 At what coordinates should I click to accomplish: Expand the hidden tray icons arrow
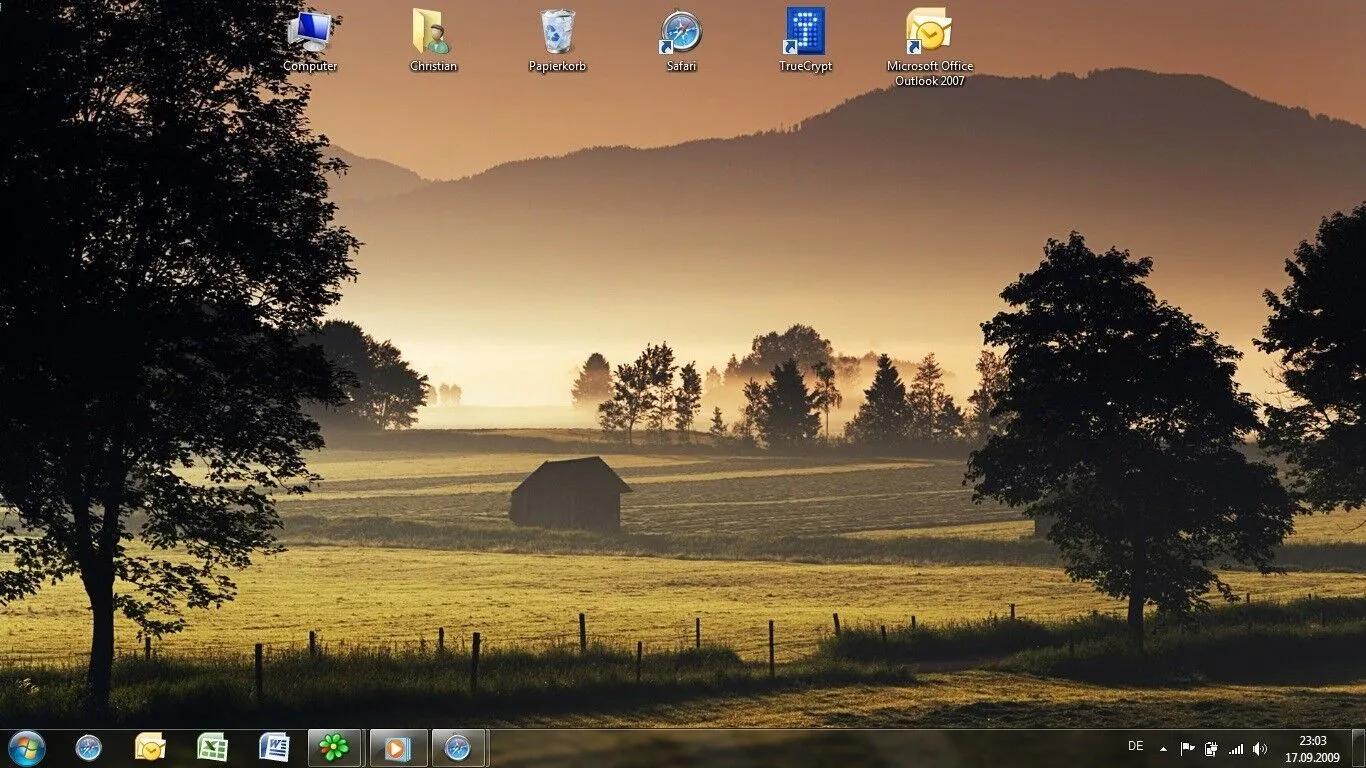pos(1163,748)
